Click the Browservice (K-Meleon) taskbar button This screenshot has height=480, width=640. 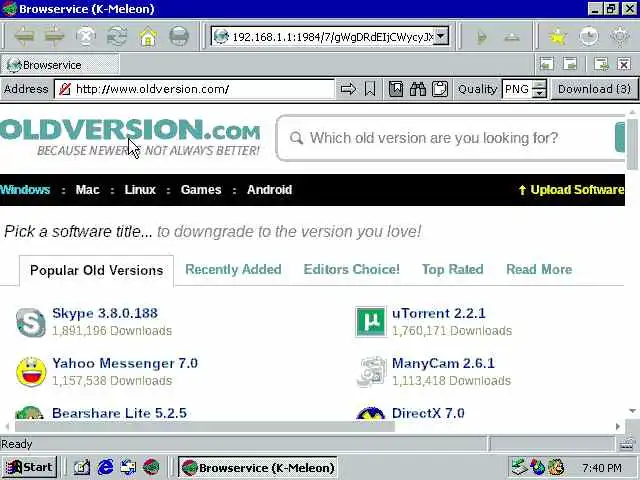[x=258, y=467]
